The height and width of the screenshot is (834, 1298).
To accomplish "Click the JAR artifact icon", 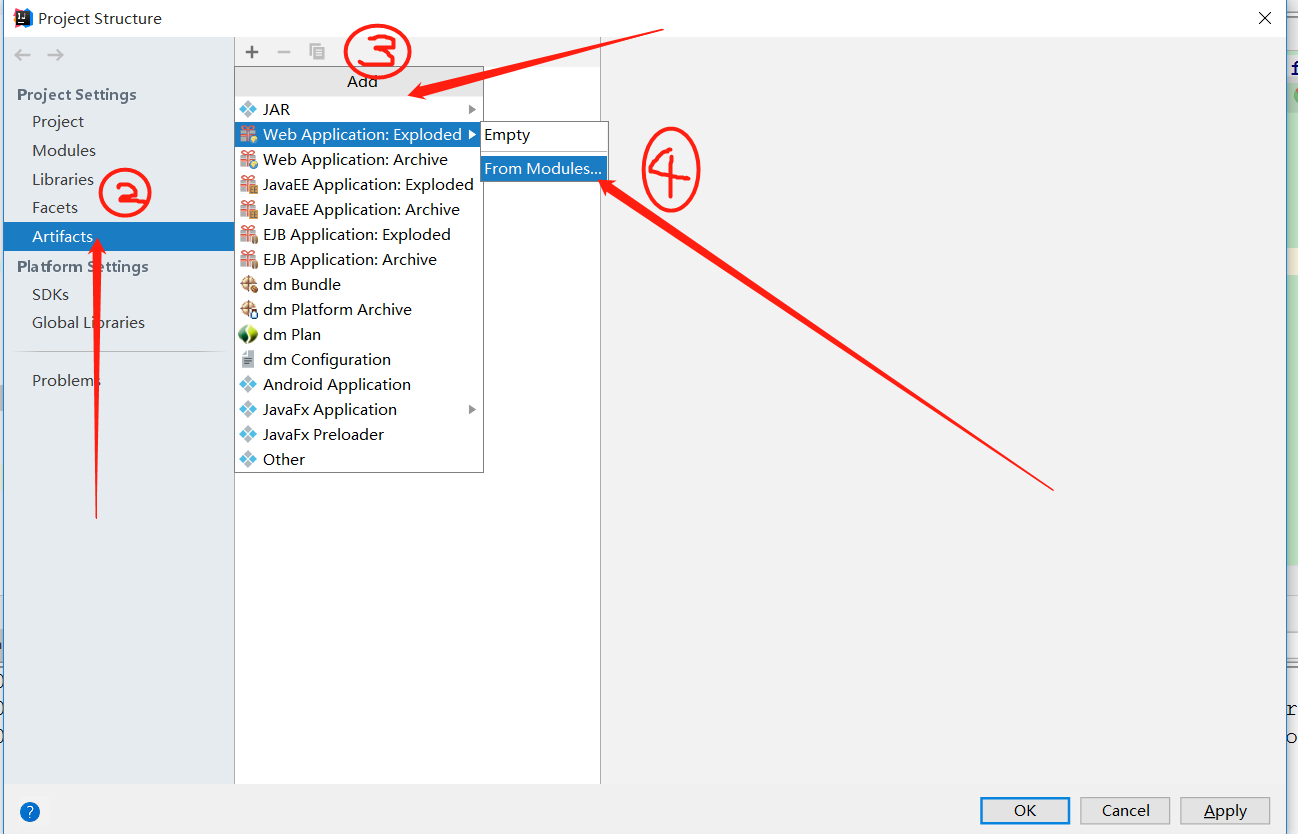I will (x=248, y=109).
